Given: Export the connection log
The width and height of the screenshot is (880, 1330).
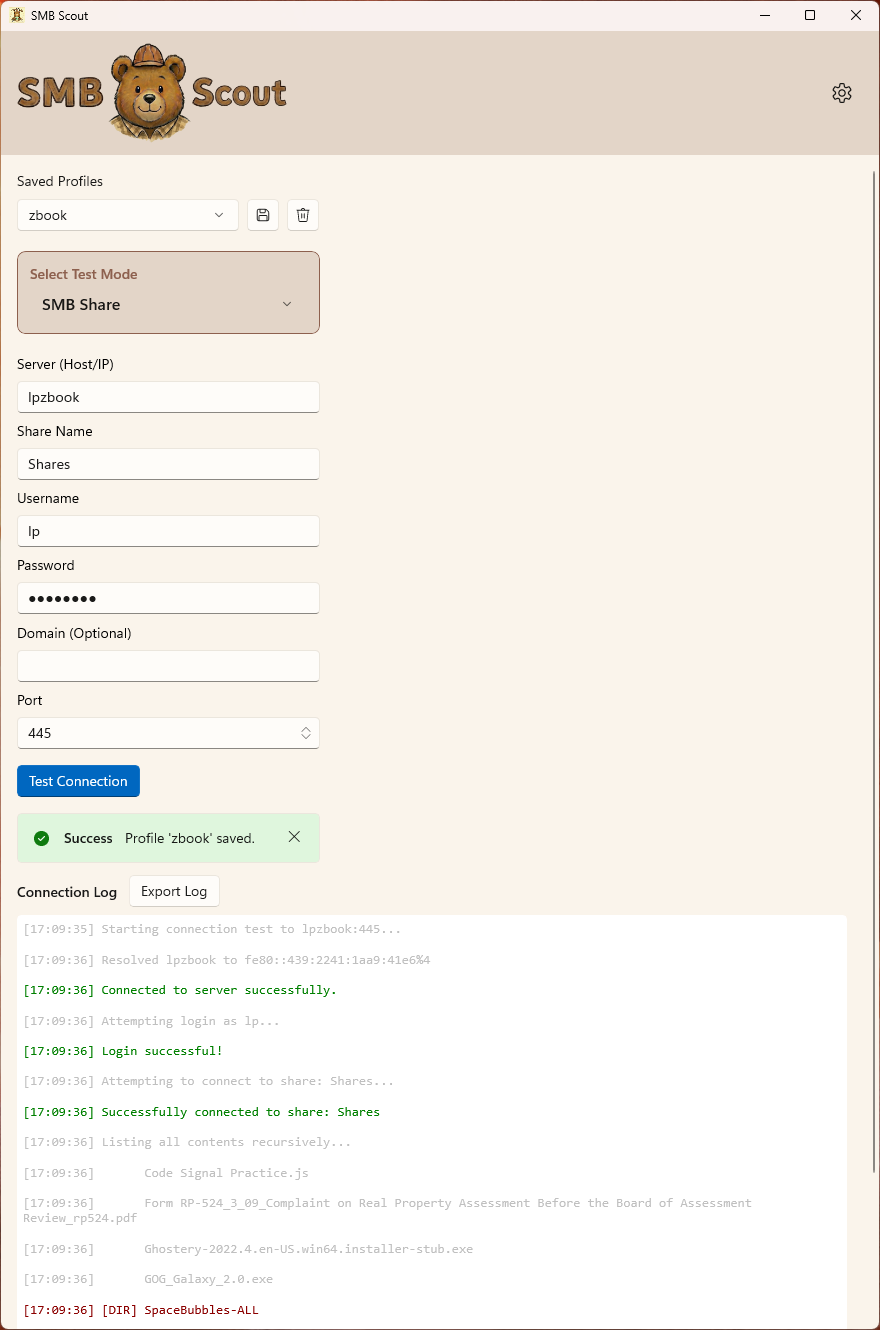Looking at the screenshot, I should coord(174,890).
